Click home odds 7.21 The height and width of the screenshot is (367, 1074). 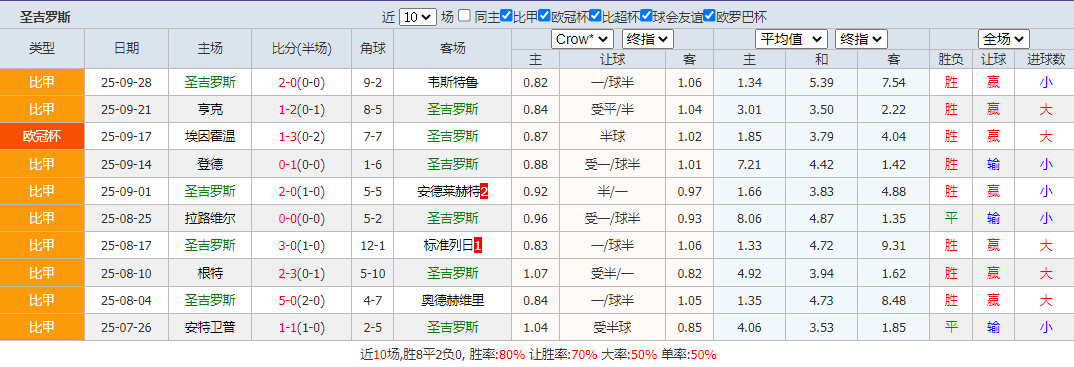pyautogui.click(x=749, y=164)
